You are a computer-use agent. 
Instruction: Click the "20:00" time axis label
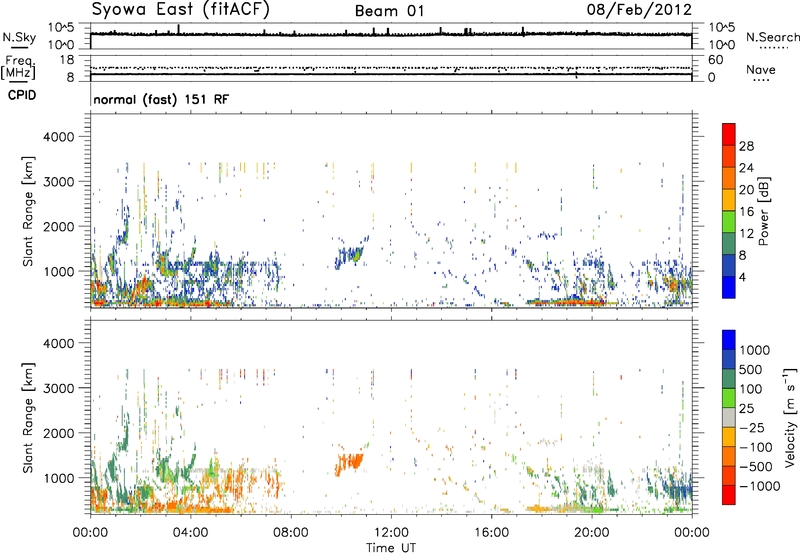592,533
